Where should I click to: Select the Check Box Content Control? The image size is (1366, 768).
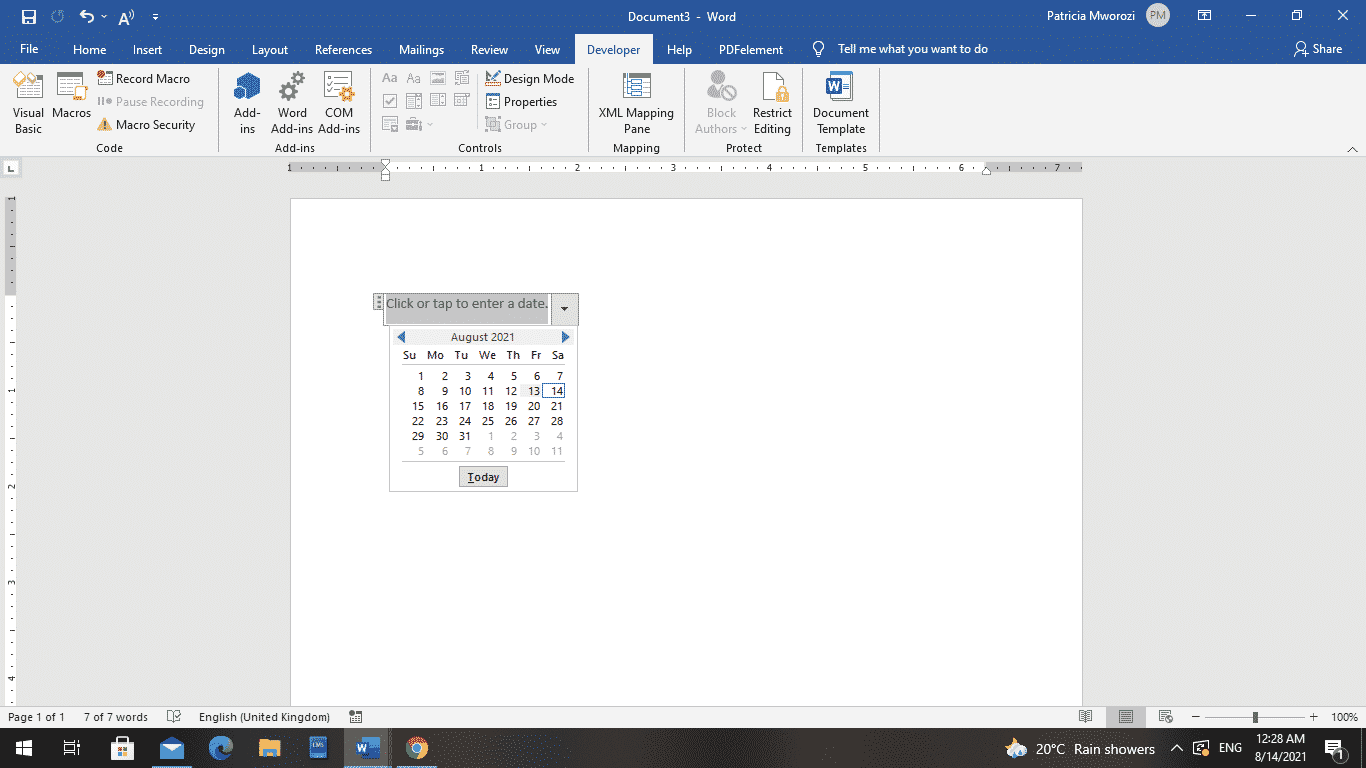[389, 100]
